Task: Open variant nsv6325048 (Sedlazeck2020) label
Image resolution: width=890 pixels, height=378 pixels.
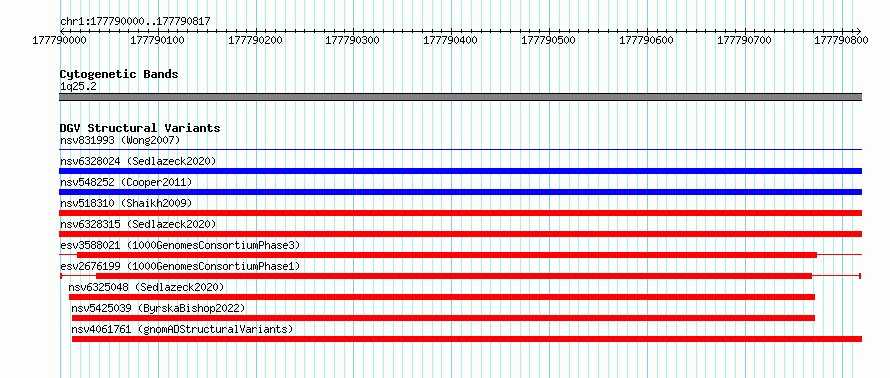Action: (x=146, y=287)
